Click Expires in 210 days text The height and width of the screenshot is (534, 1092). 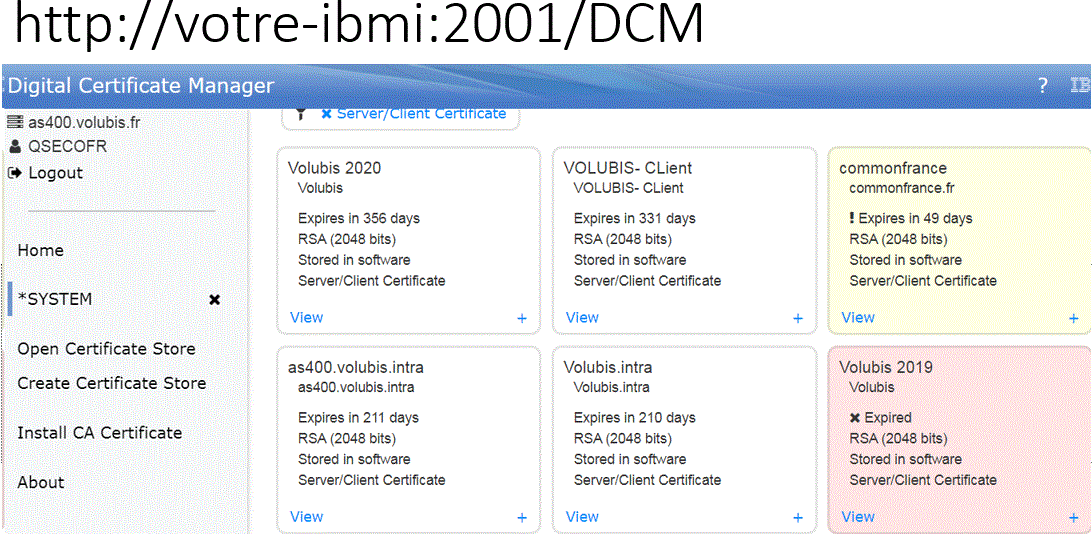(634, 418)
